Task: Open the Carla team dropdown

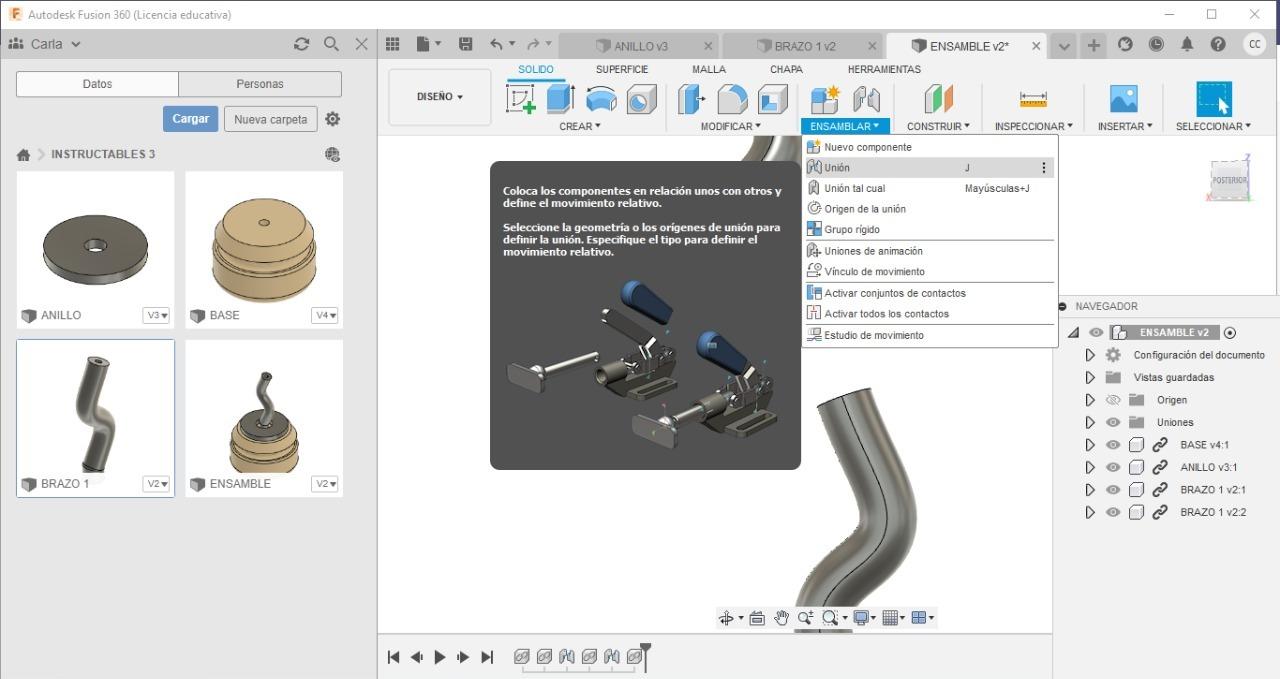Action: [x=45, y=44]
